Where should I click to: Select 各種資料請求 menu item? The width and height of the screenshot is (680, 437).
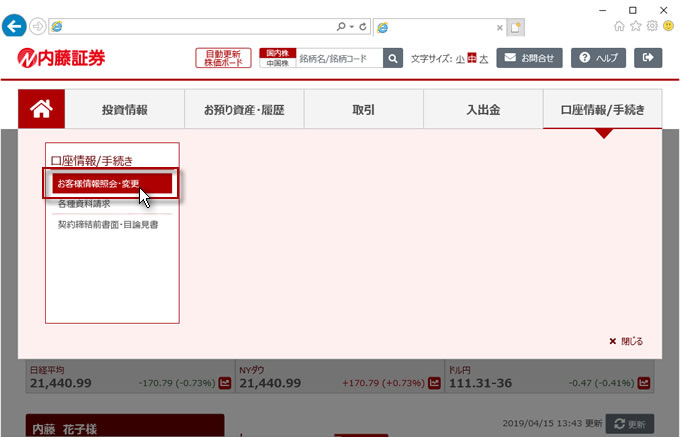tap(84, 204)
